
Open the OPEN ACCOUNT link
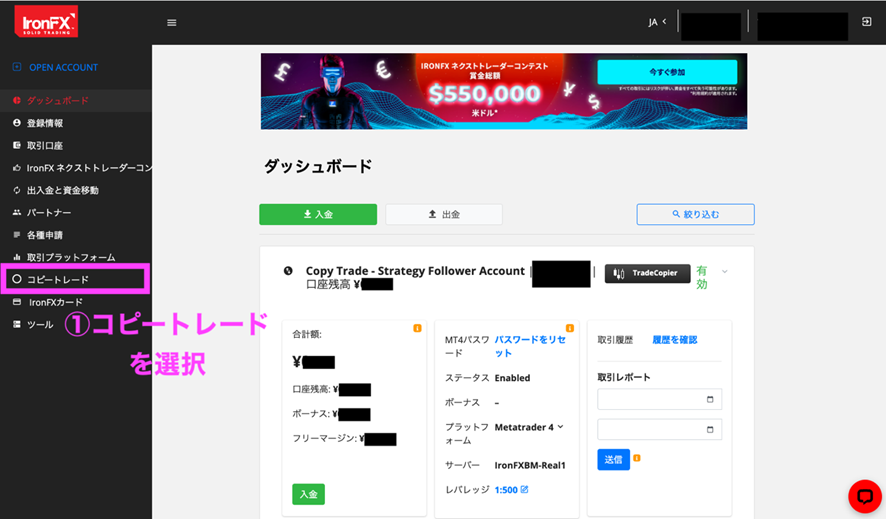pos(63,67)
